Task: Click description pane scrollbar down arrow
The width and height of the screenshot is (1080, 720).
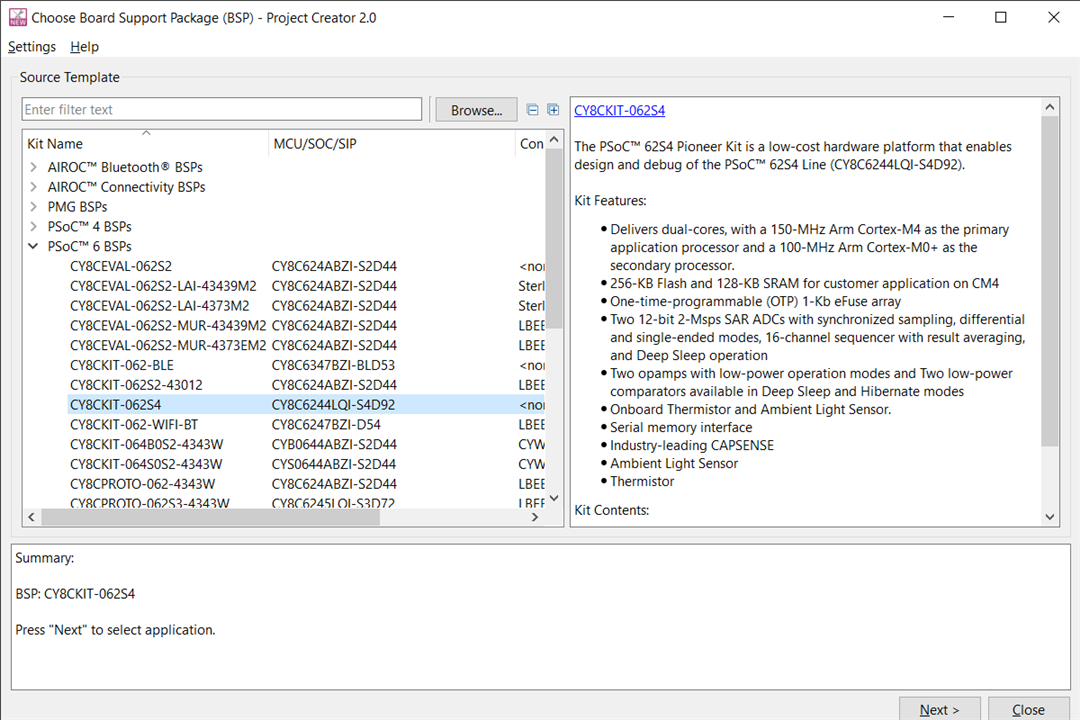Action: click(1049, 517)
